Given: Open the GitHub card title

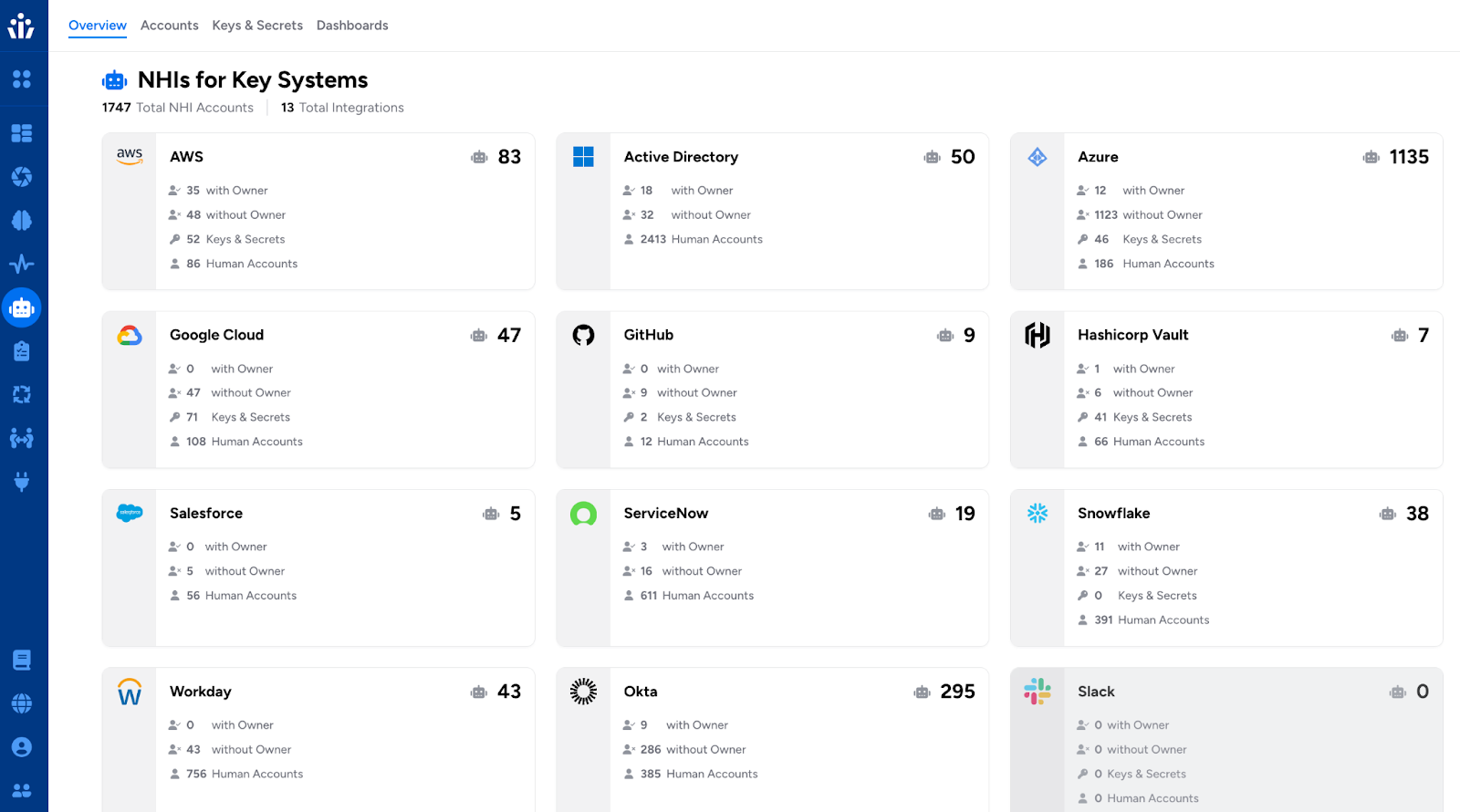Looking at the screenshot, I should 649,335.
